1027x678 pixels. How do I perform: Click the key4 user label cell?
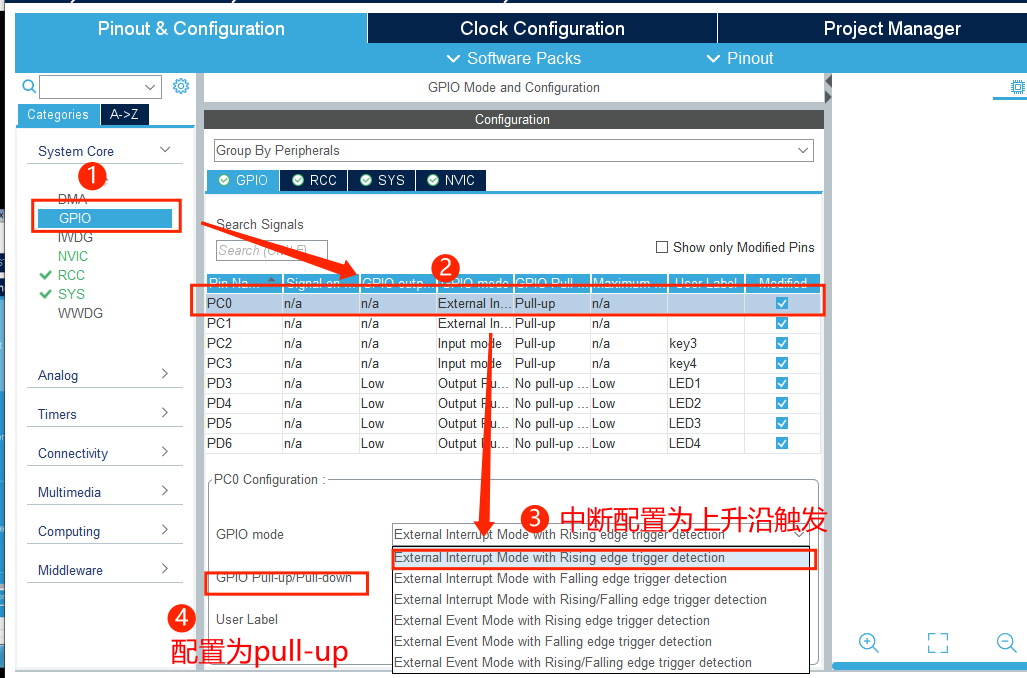tap(706, 363)
